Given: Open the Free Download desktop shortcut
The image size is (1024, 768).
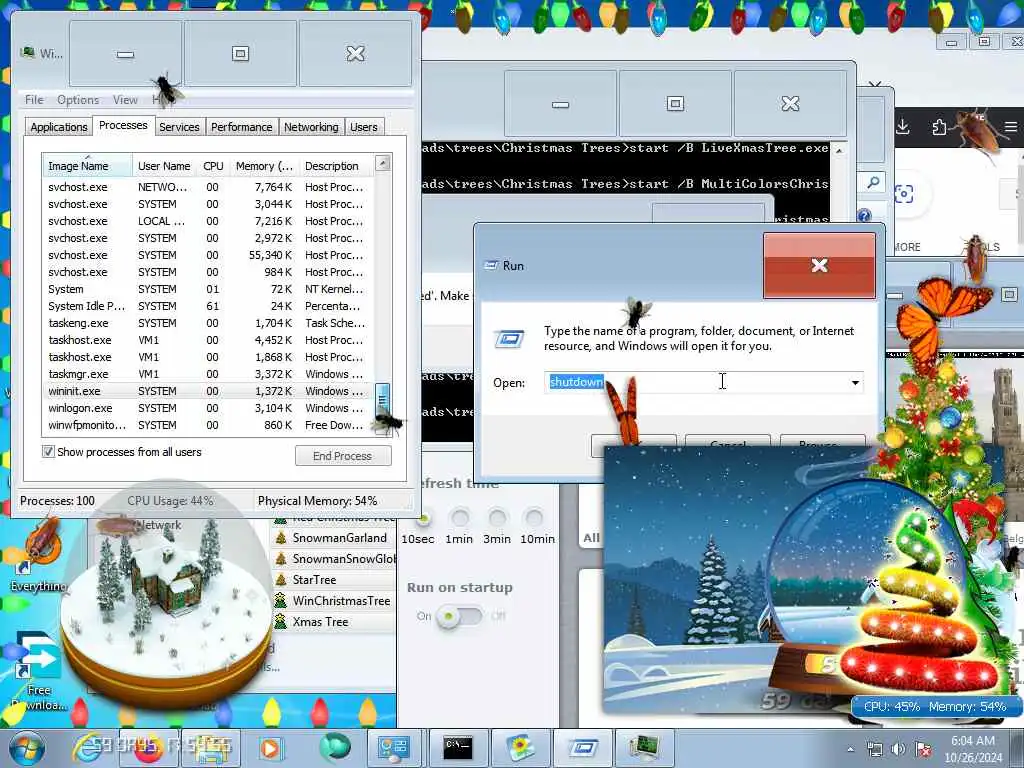Looking at the screenshot, I should click(38, 669).
